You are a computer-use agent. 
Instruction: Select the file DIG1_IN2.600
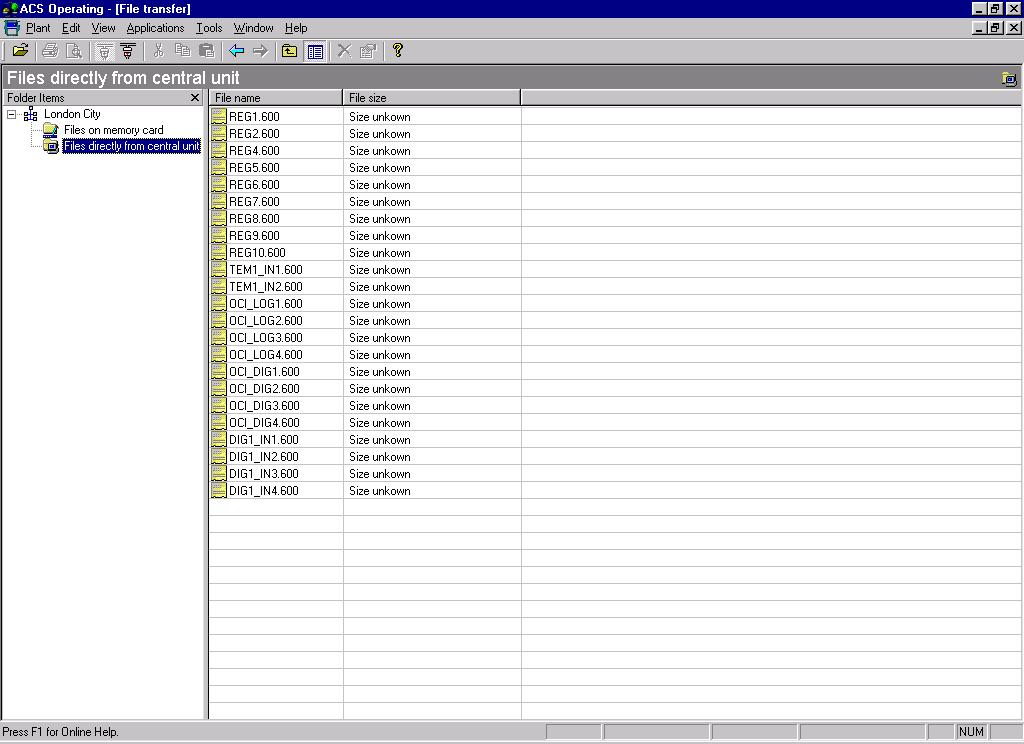(264, 457)
